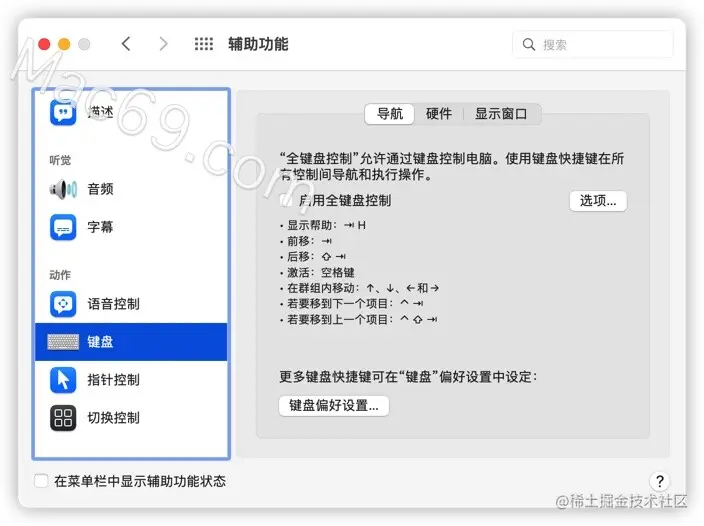Image resolution: width=704 pixels, height=526 pixels.
Task: Enable the 启用全键盘控制 checkbox
Action: (286, 200)
